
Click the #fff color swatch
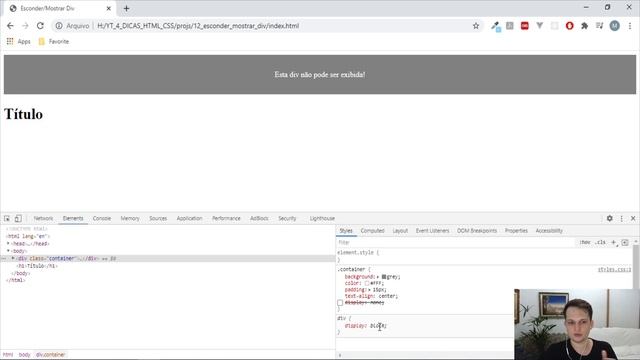[x=367, y=283]
